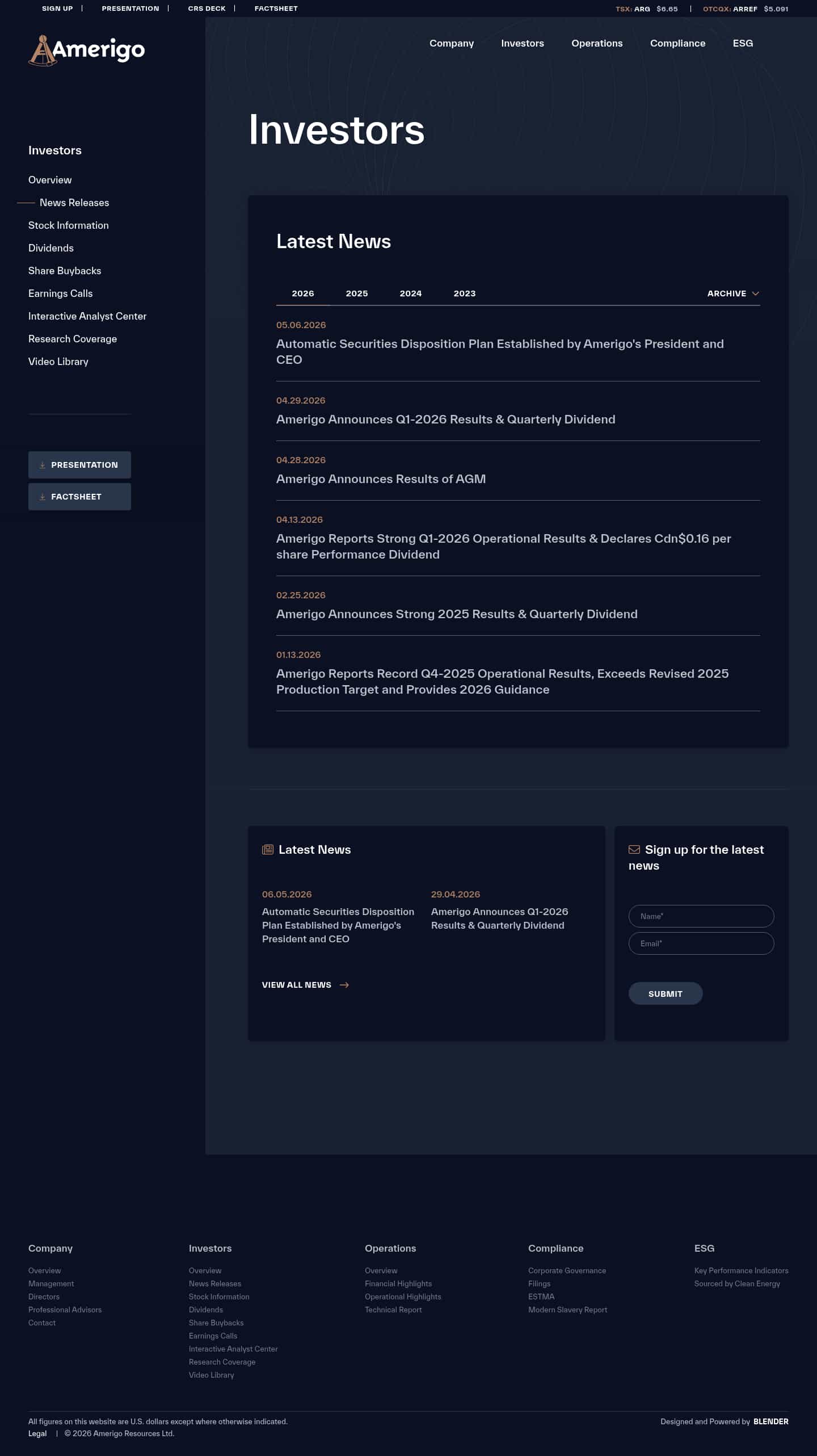Open Earnings Calls in the sidebar
Screen dimensions: 817x1456
click(61, 293)
